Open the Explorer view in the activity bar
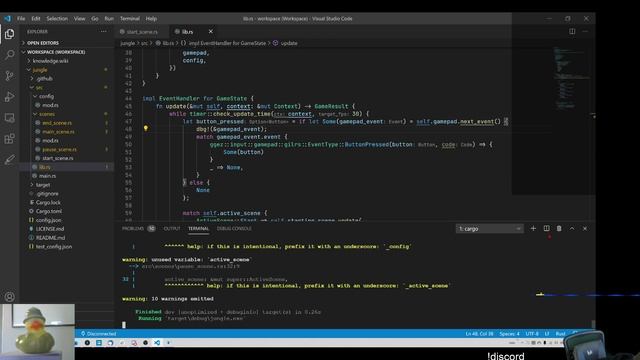640x360 pixels. (9, 34)
